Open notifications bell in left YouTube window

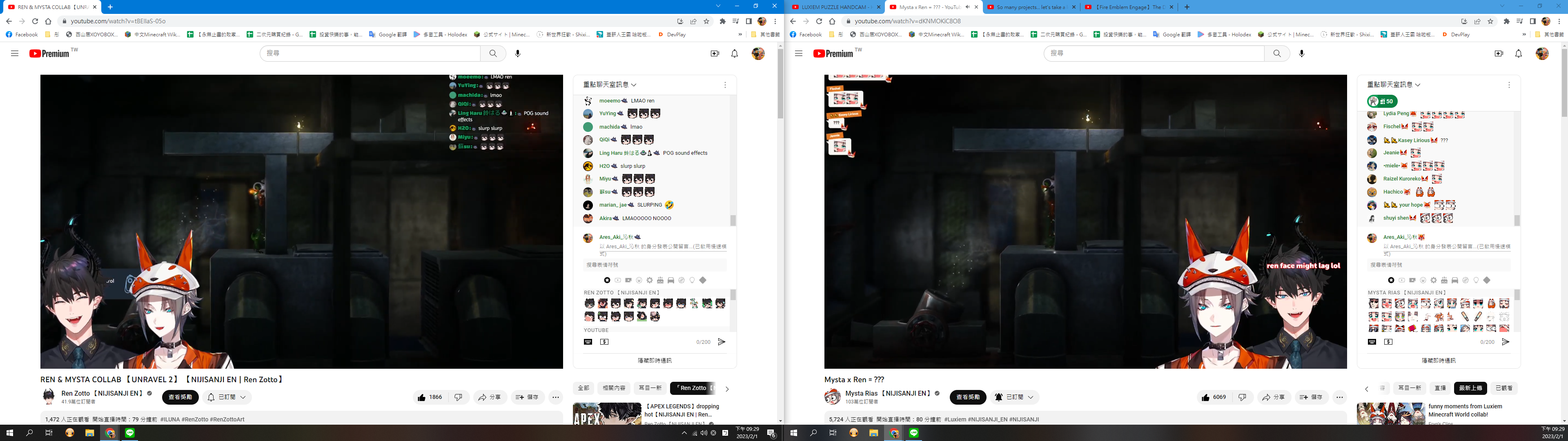tap(735, 53)
